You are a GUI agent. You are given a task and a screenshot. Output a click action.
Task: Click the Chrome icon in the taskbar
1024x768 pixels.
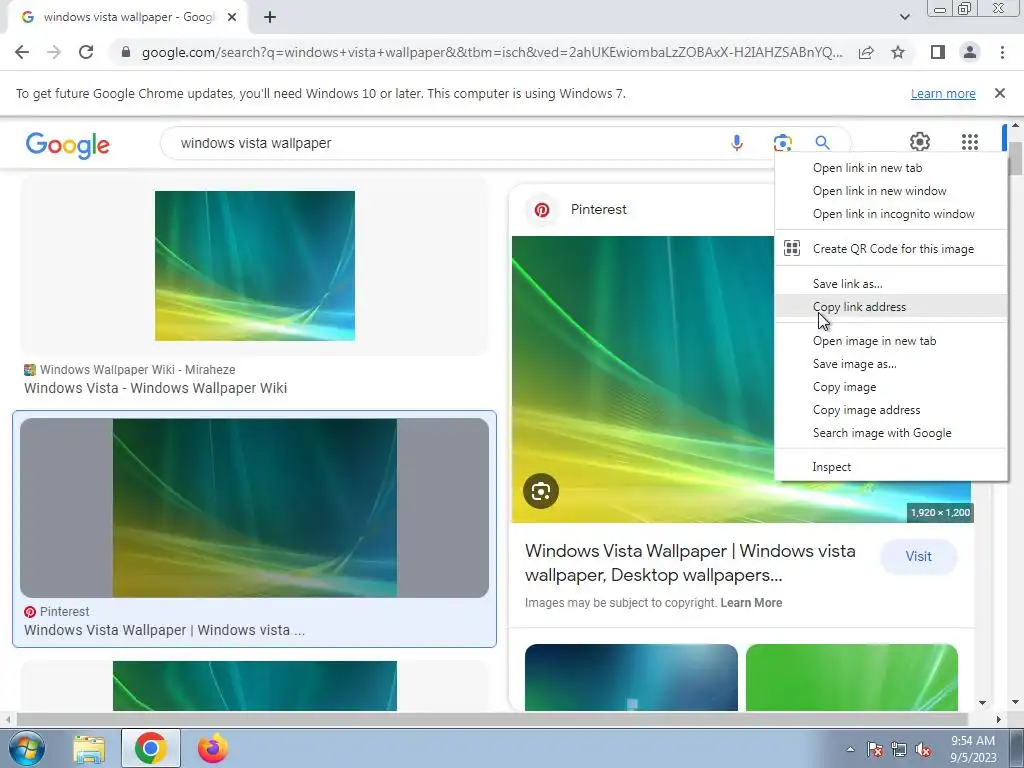click(x=150, y=748)
